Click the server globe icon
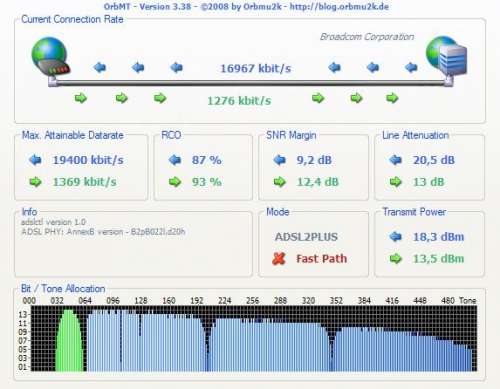 [x=447, y=56]
